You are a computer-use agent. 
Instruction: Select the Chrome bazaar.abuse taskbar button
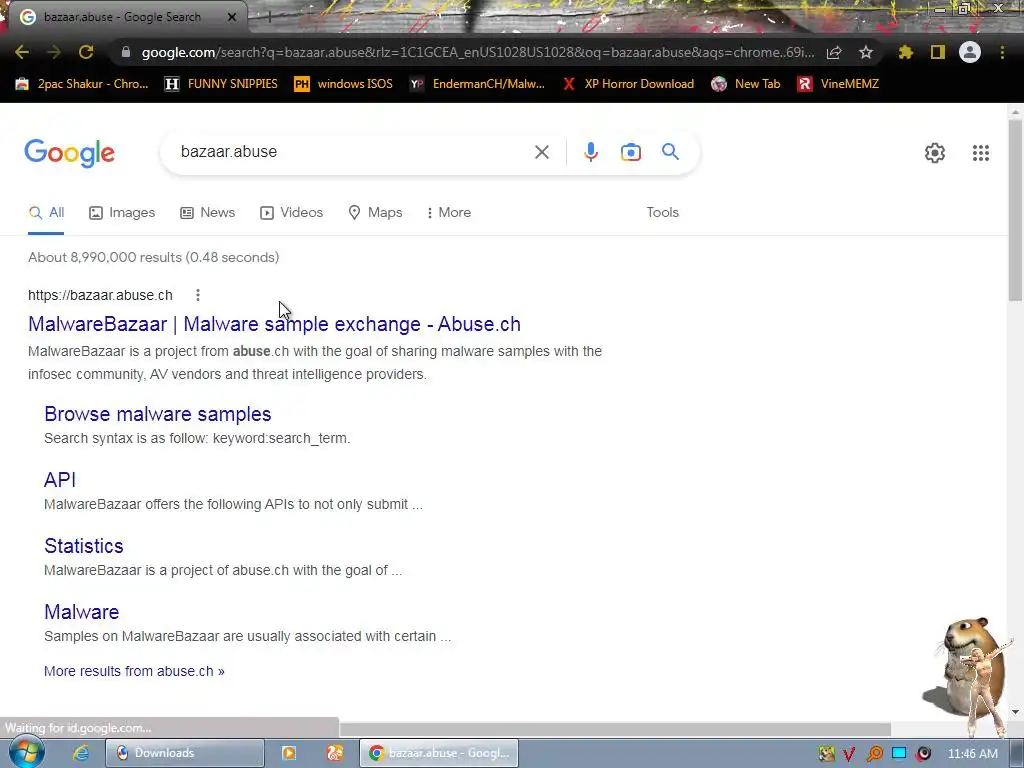tap(439, 753)
